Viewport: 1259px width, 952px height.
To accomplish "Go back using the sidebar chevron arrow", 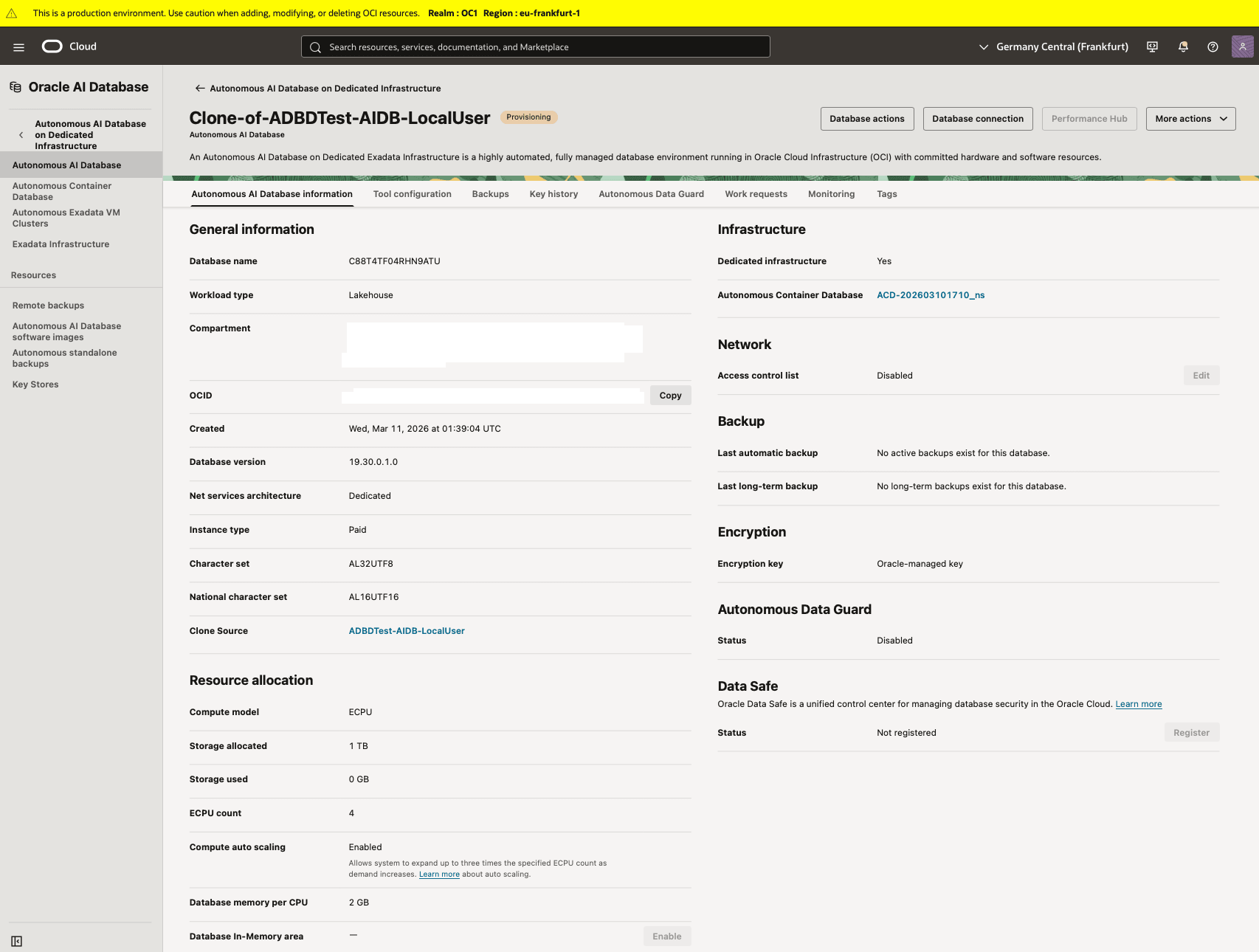I will pos(21,135).
